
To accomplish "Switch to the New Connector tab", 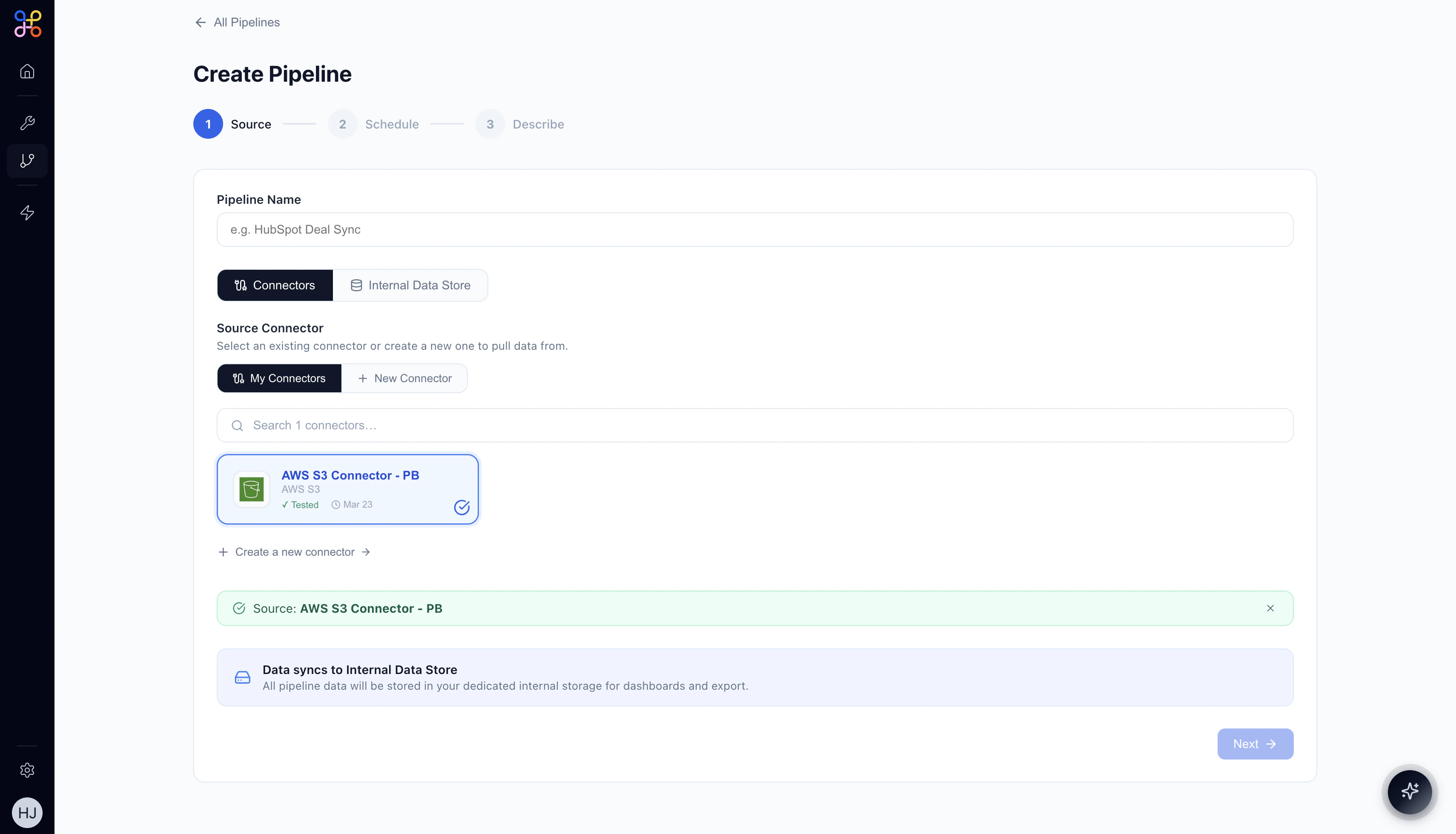I will (404, 378).
